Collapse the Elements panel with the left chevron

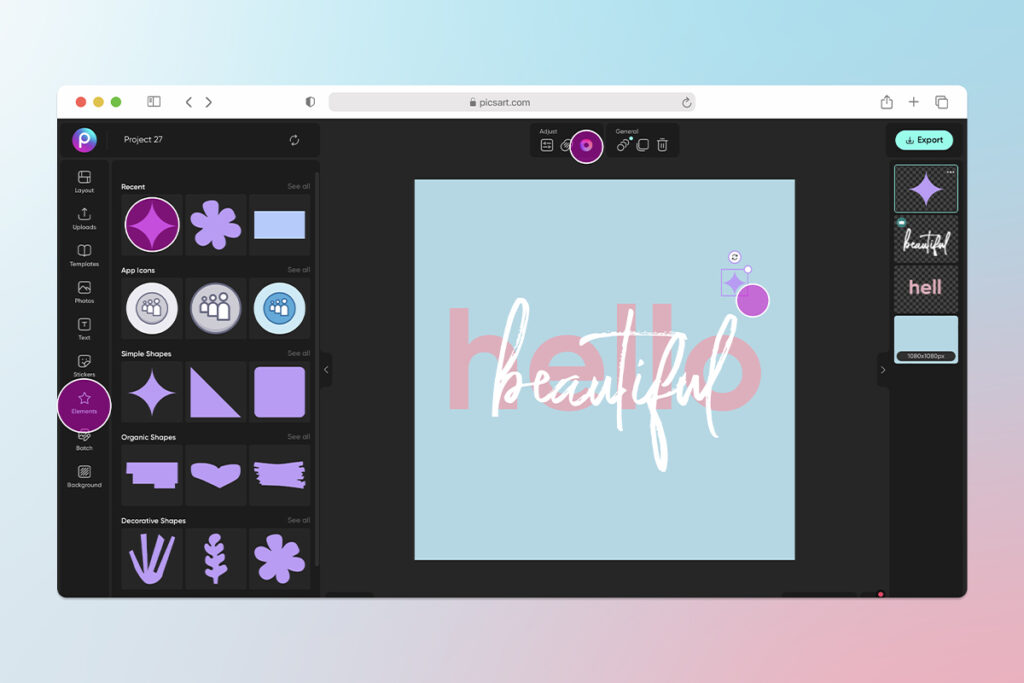(325, 369)
